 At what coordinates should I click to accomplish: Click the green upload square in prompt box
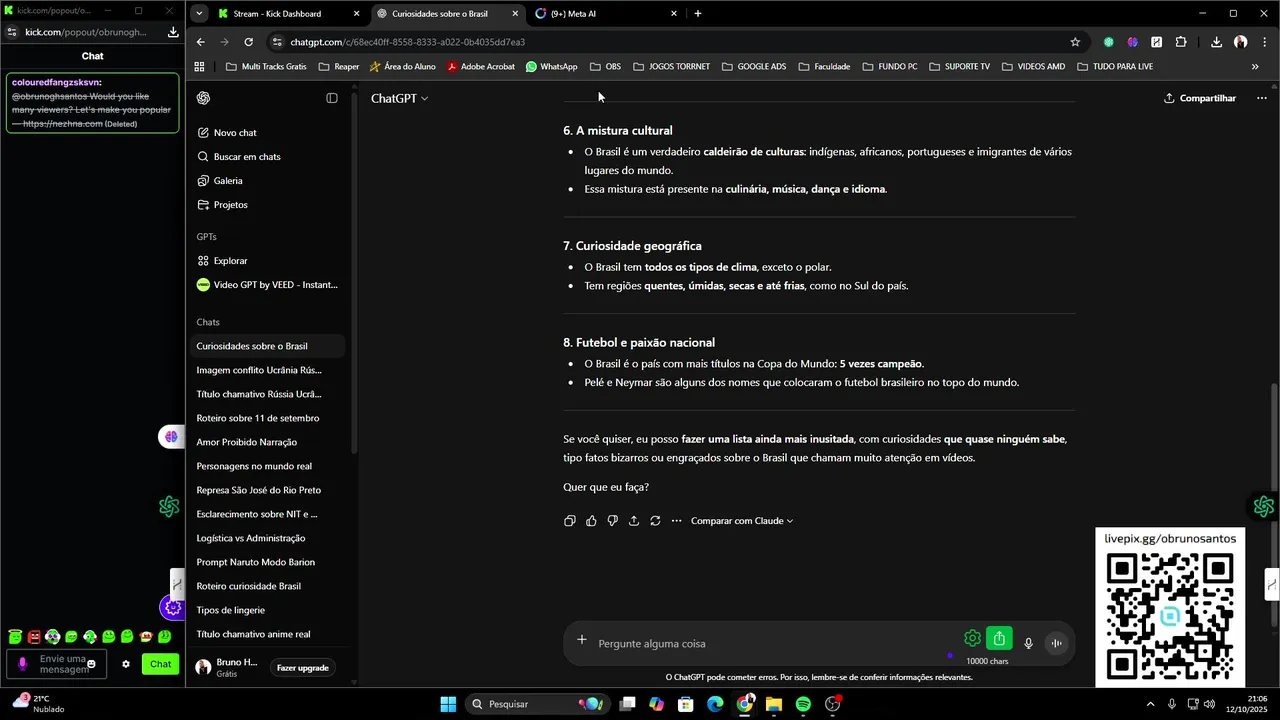click(x=999, y=638)
